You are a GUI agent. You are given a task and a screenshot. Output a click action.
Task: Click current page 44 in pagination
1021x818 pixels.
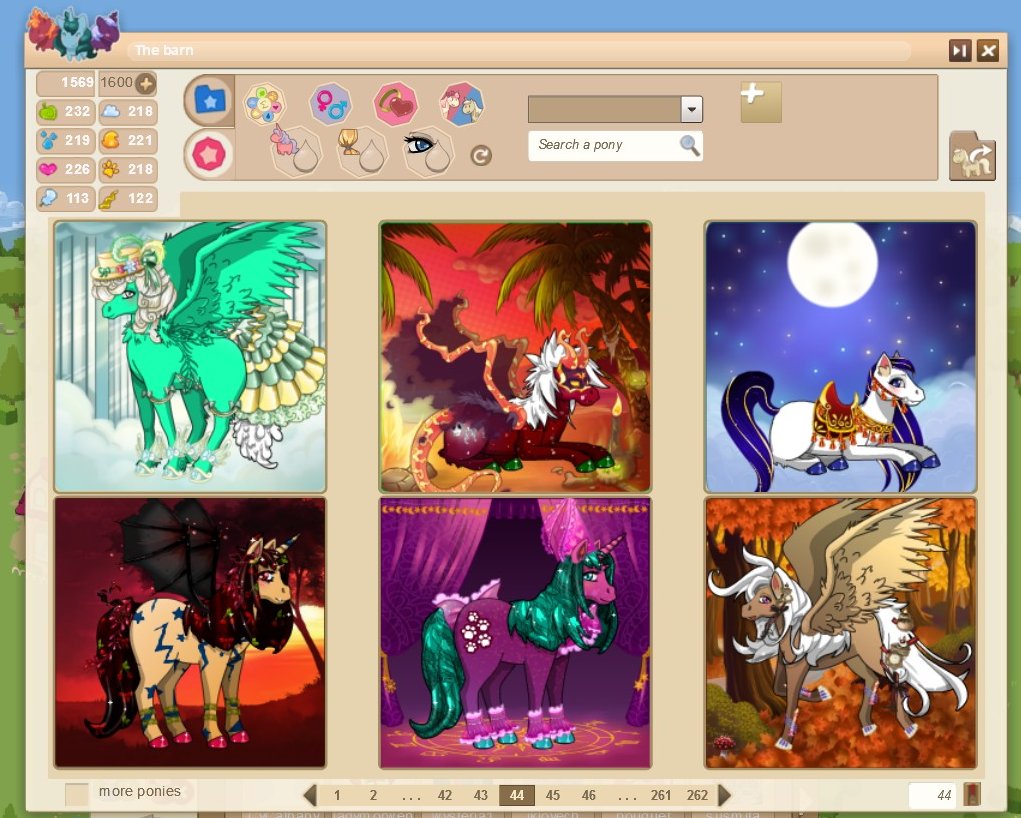(x=517, y=795)
